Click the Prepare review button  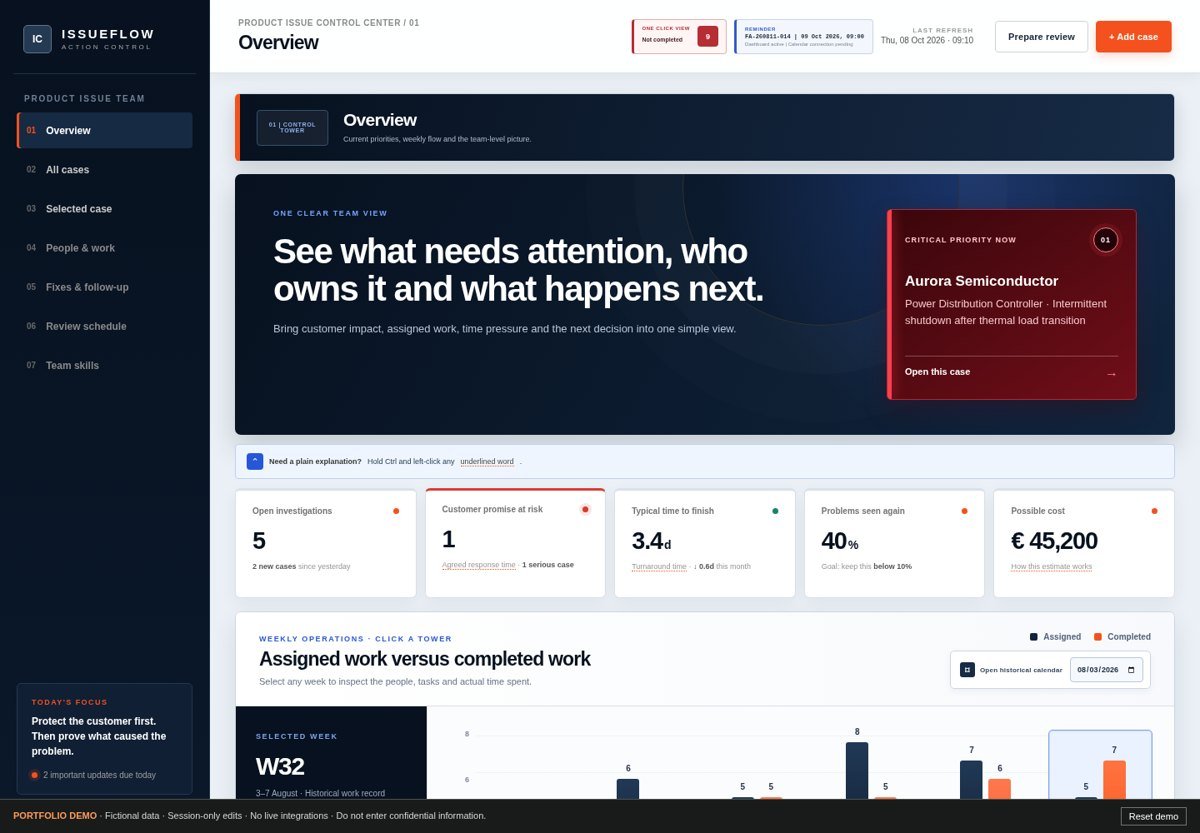point(1041,37)
